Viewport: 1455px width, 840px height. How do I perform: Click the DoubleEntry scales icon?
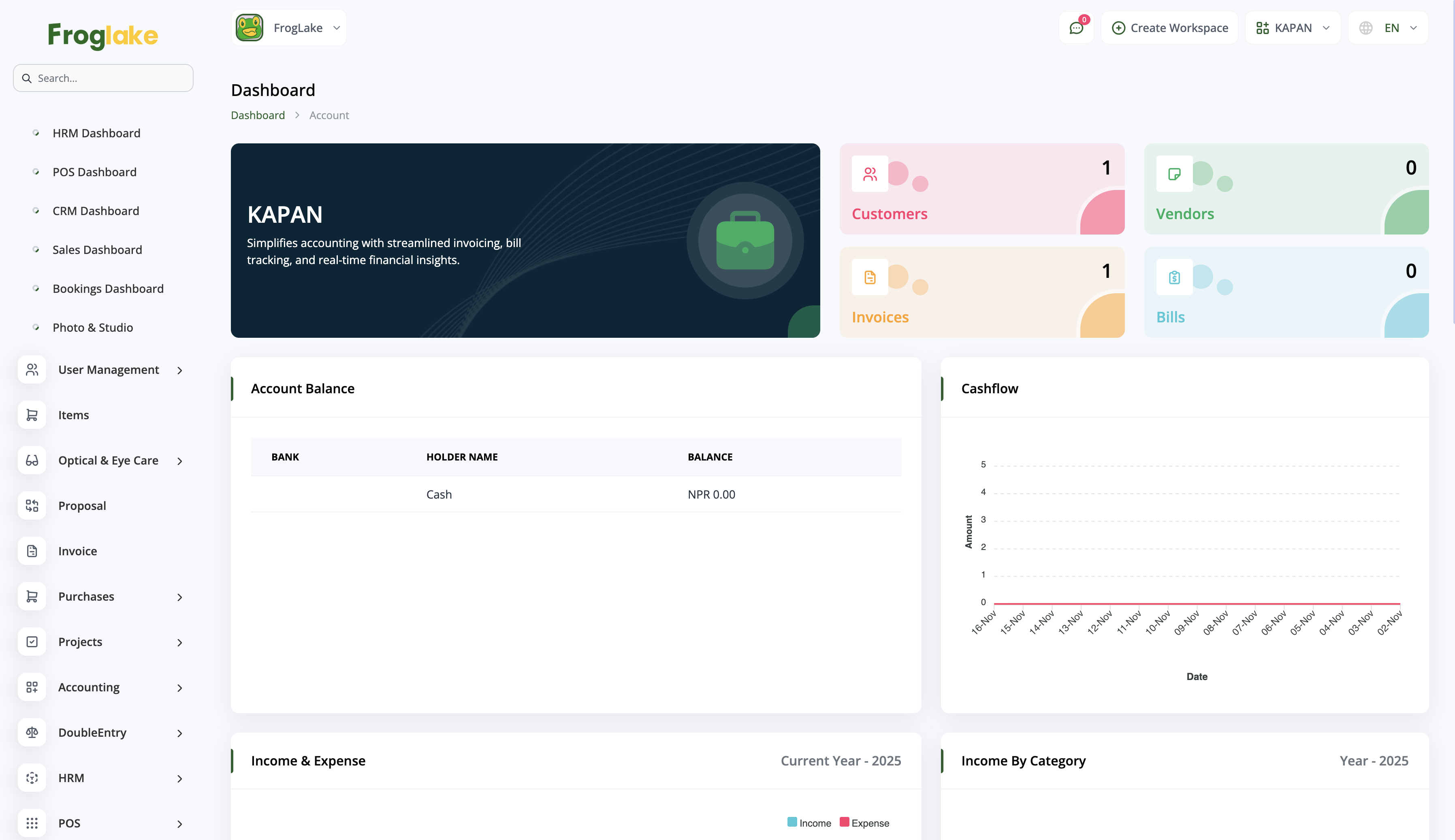point(32,732)
